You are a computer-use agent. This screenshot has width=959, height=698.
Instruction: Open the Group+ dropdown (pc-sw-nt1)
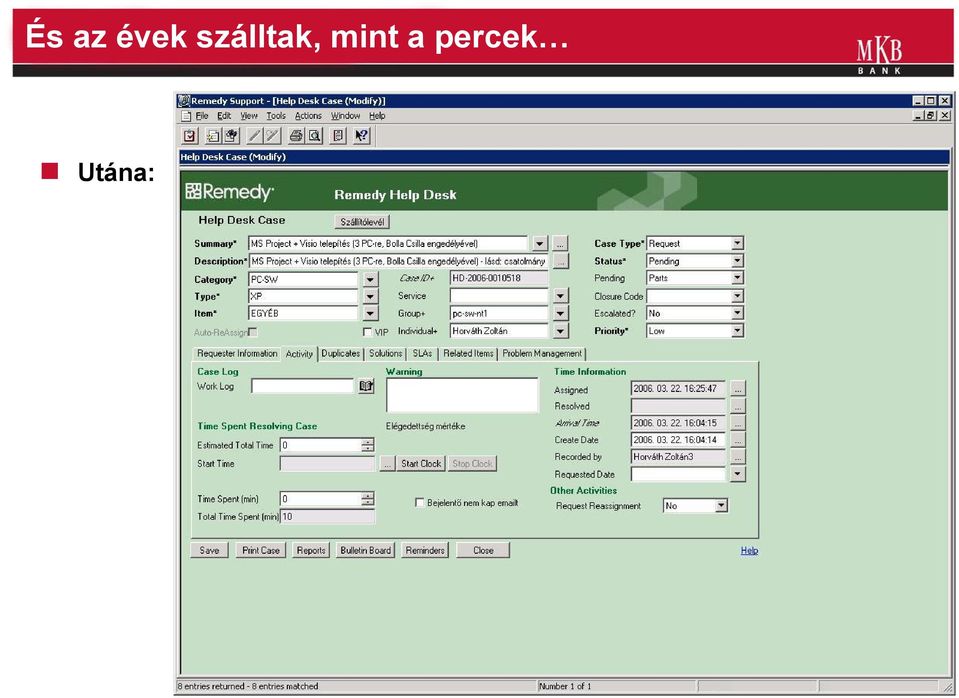point(561,313)
